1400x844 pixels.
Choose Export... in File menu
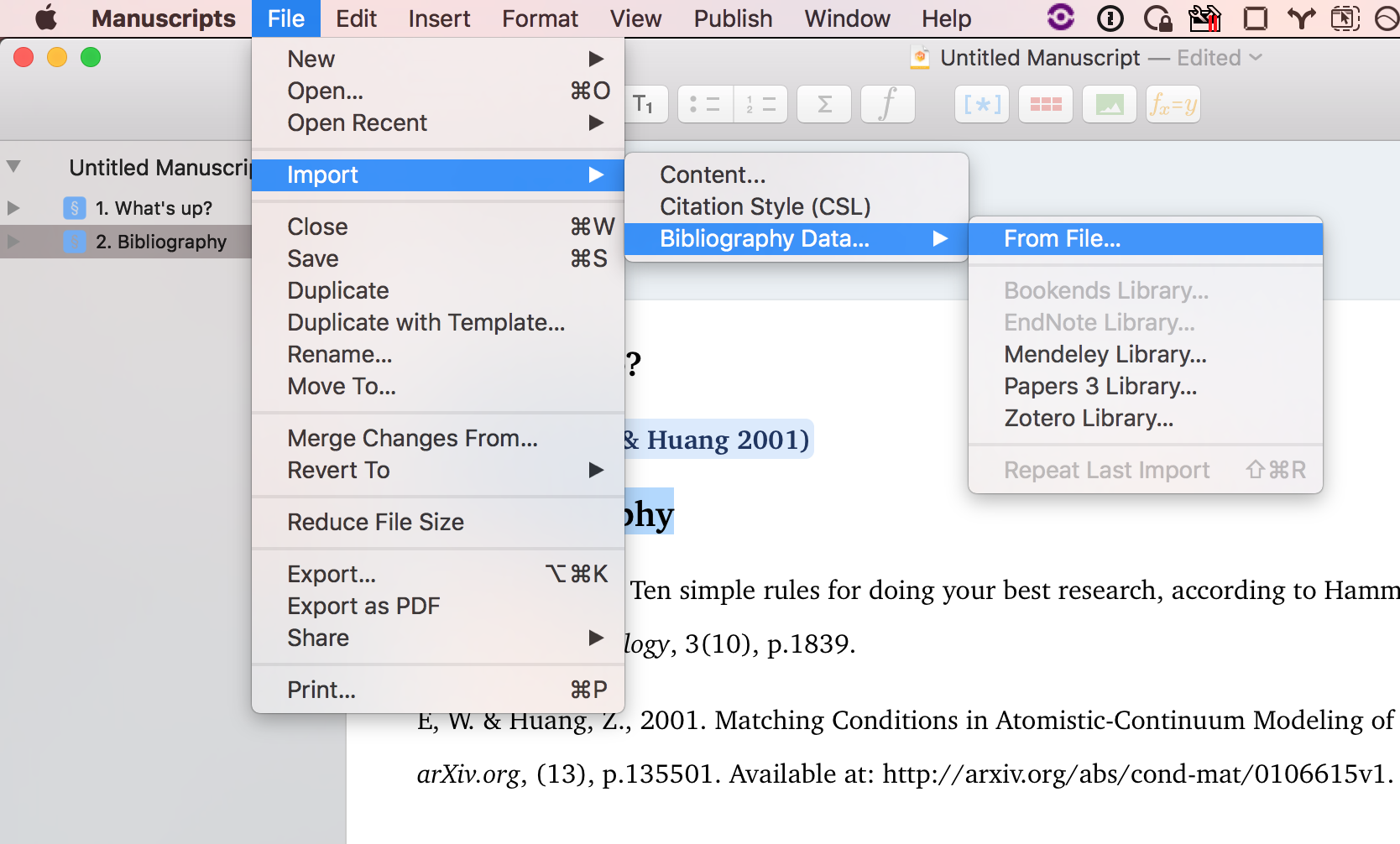[438, 574]
